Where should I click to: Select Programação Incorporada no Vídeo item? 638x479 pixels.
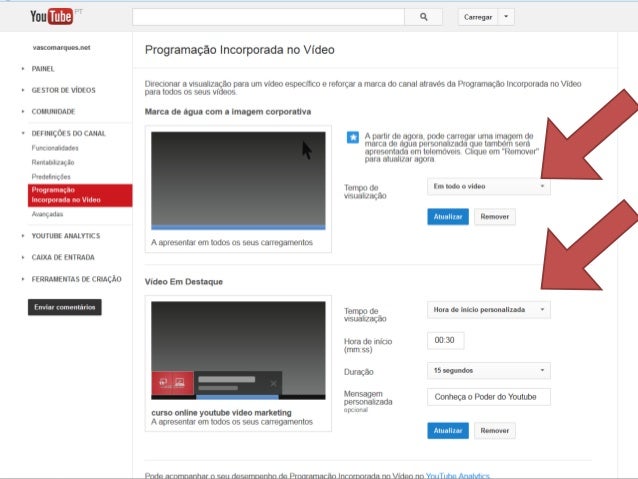click(80, 195)
